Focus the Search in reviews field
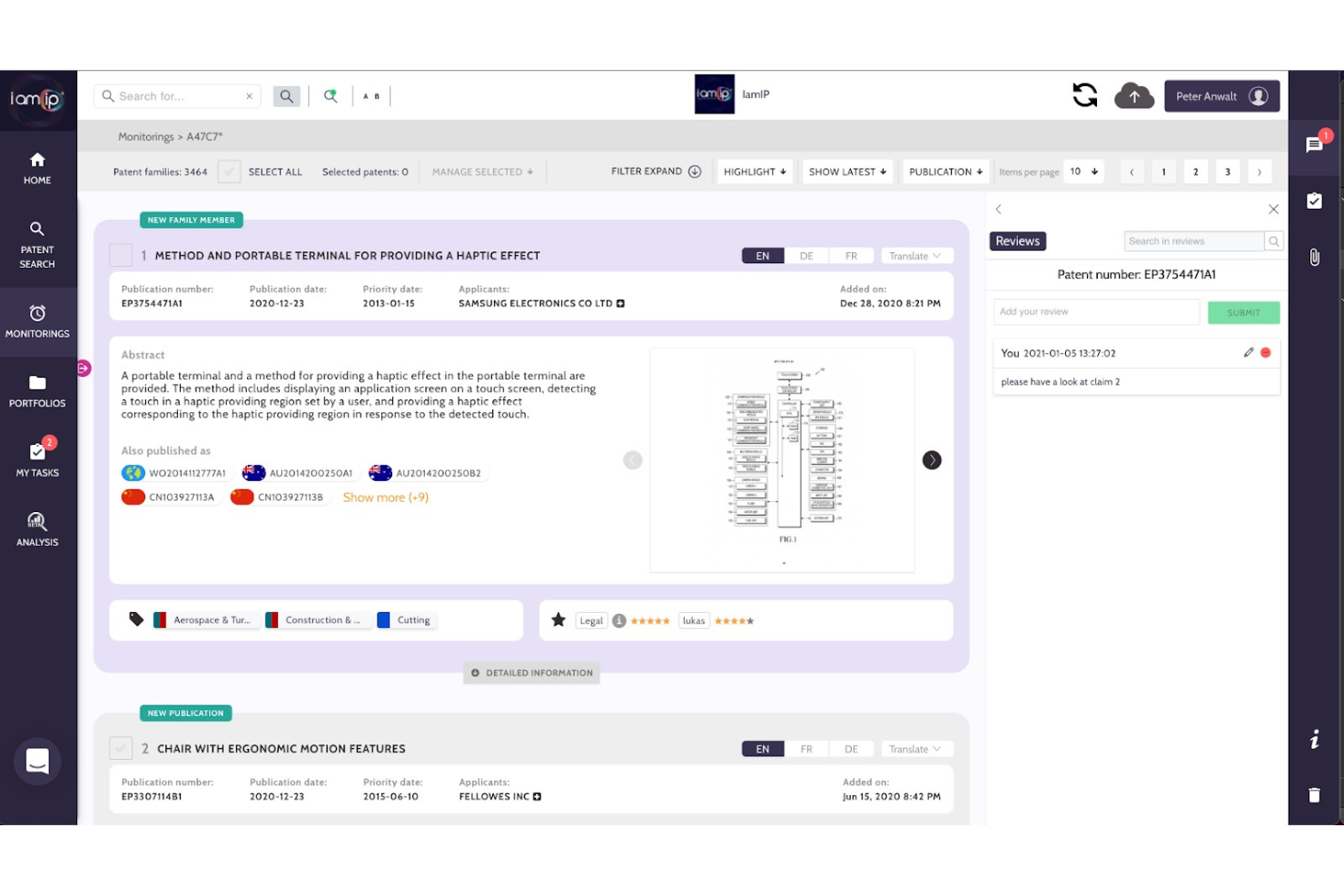The image size is (1344, 896). point(1193,241)
